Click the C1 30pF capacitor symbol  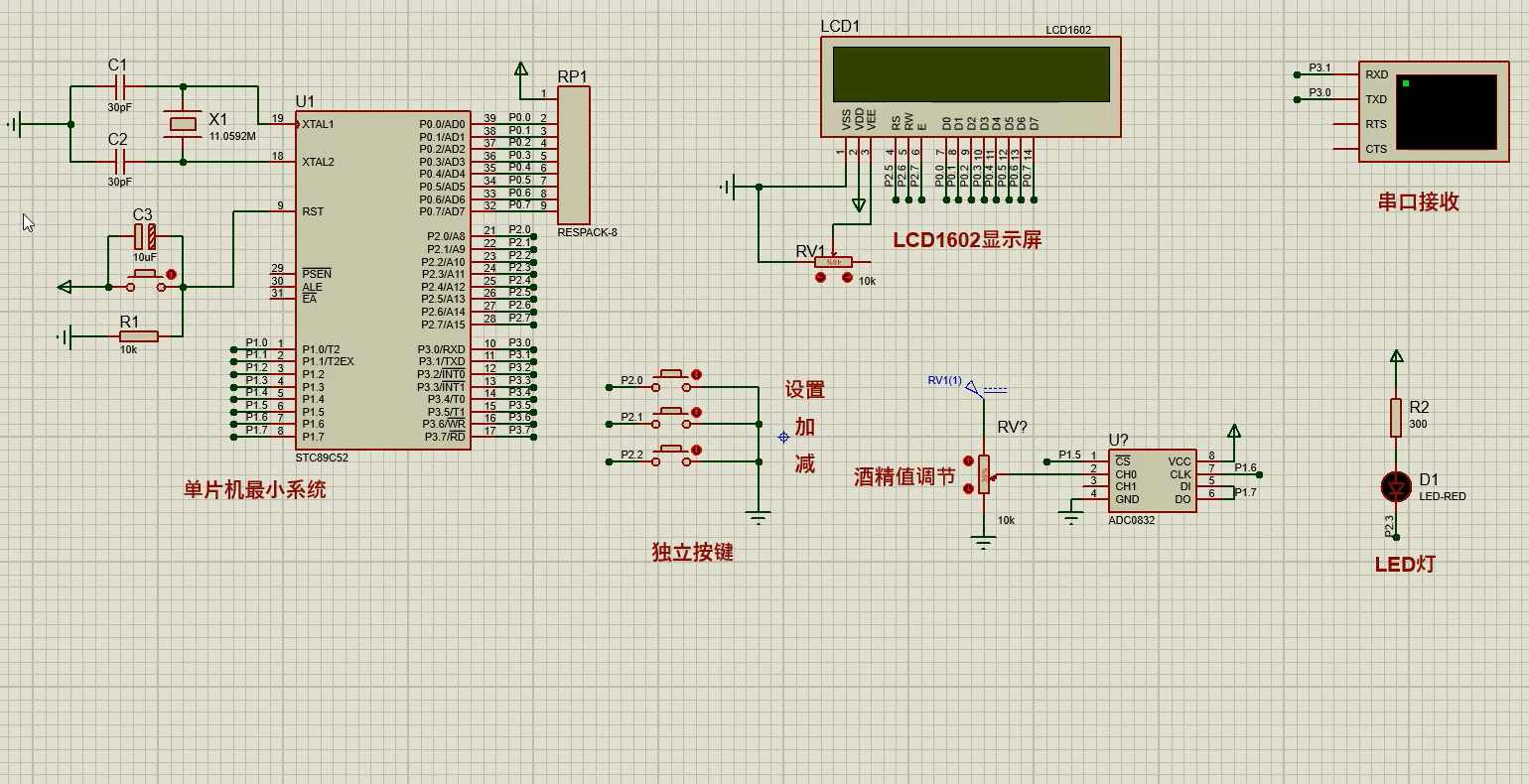(x=119, y=87)
